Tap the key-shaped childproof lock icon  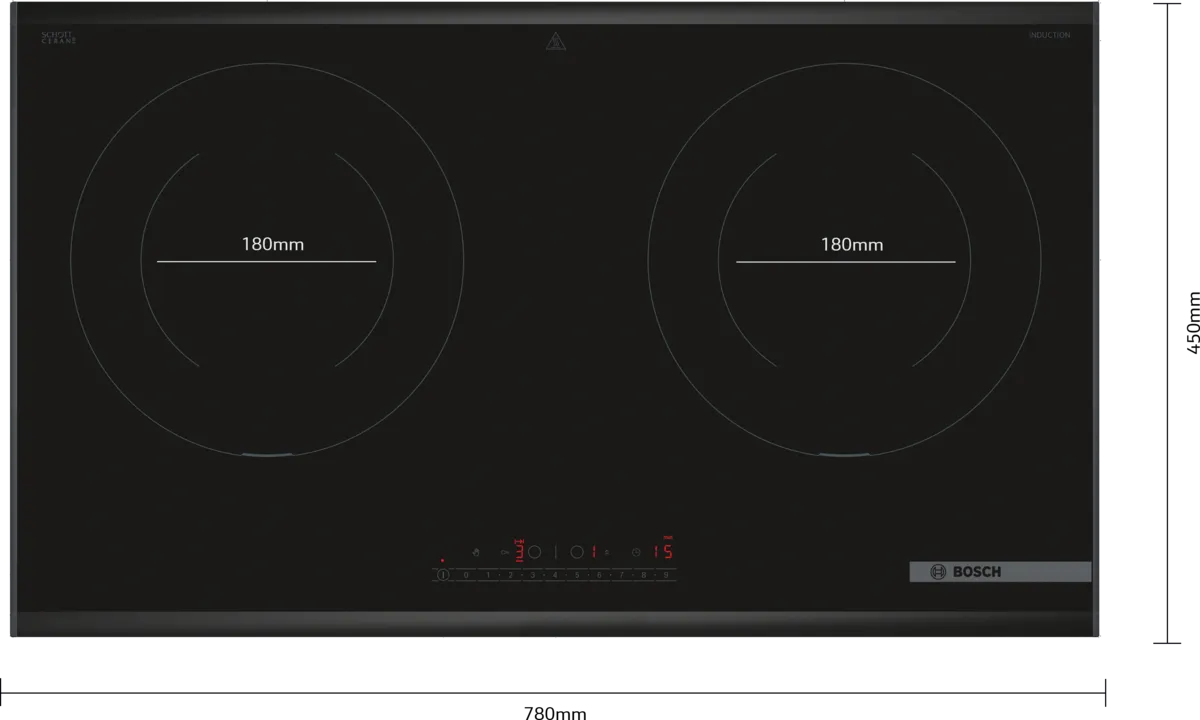(505, 552)
